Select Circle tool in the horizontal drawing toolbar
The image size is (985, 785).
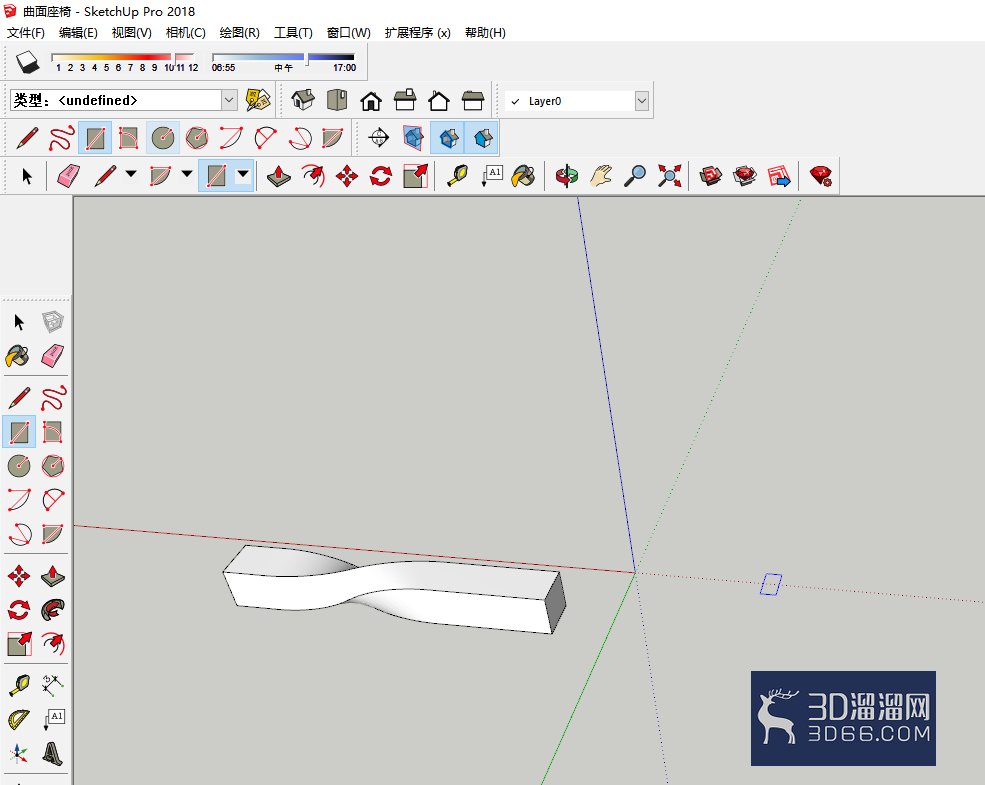tap(163, 138)
